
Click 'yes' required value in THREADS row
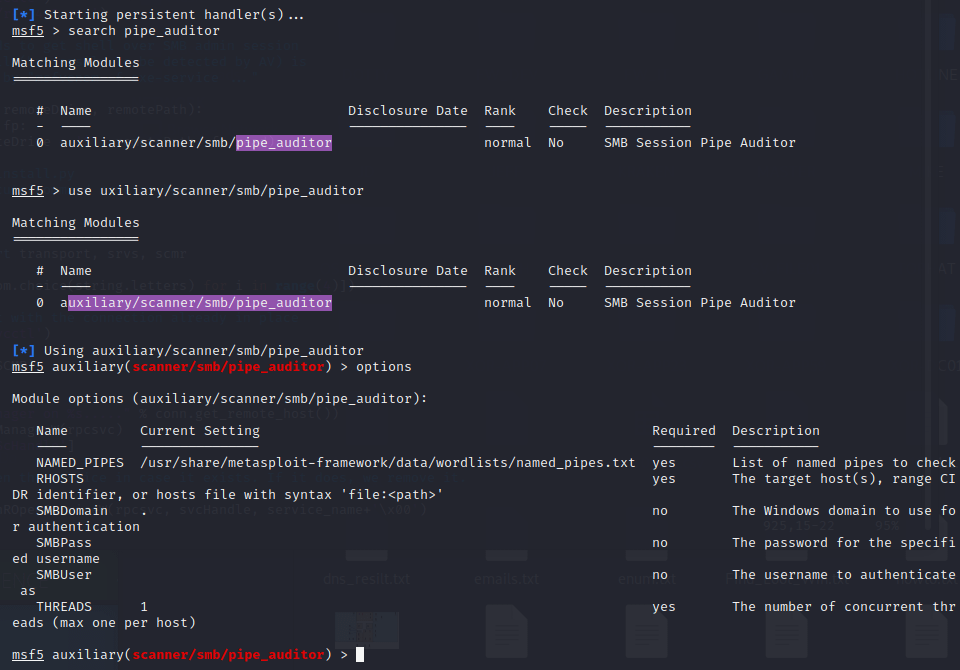point(664,606)
